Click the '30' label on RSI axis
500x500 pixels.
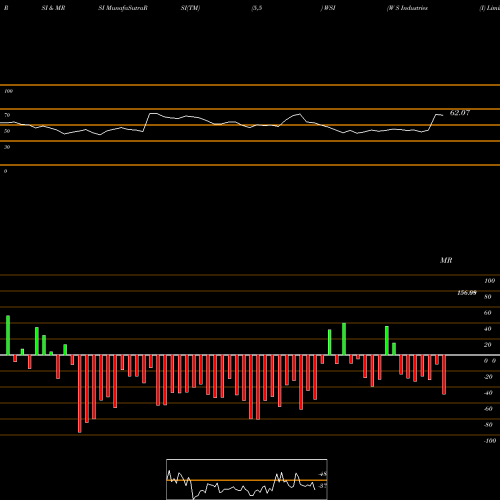[7, 147]
